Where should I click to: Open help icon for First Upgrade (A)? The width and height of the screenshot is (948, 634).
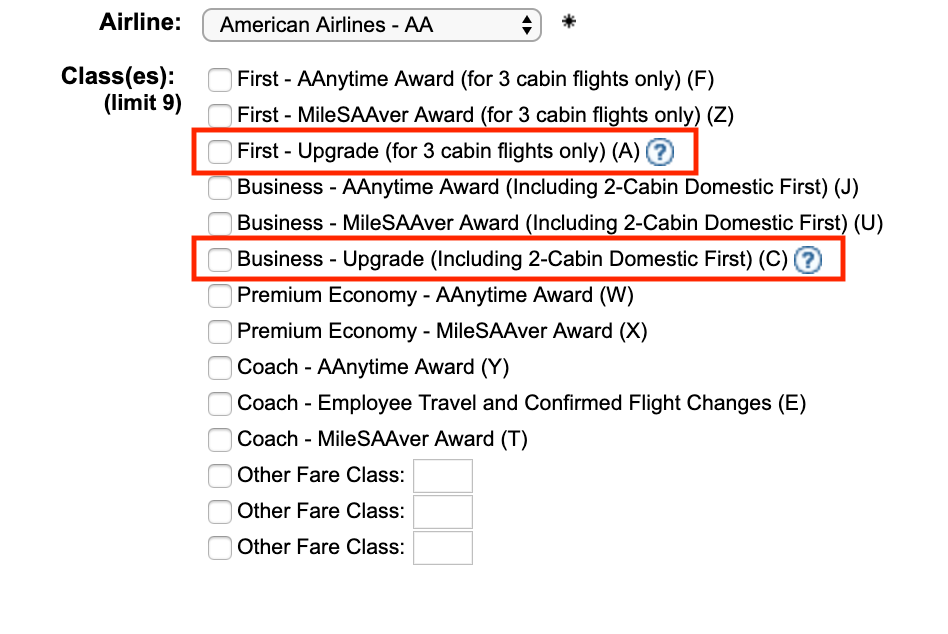(659, 152)
